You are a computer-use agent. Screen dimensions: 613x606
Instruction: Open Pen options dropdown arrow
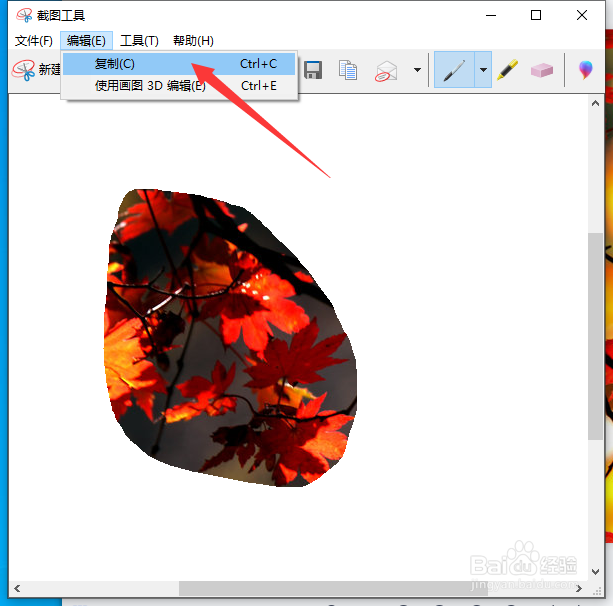483,70
